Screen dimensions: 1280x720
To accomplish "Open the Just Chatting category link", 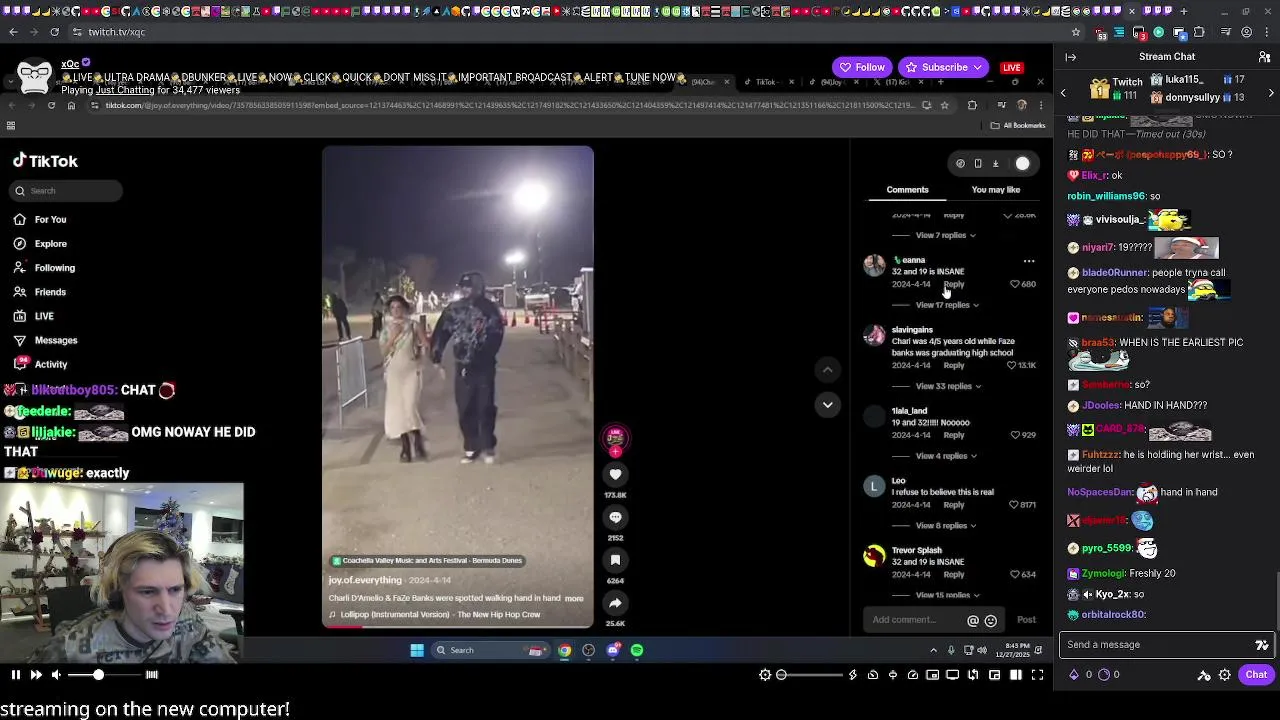I will [x=125, y=90].
